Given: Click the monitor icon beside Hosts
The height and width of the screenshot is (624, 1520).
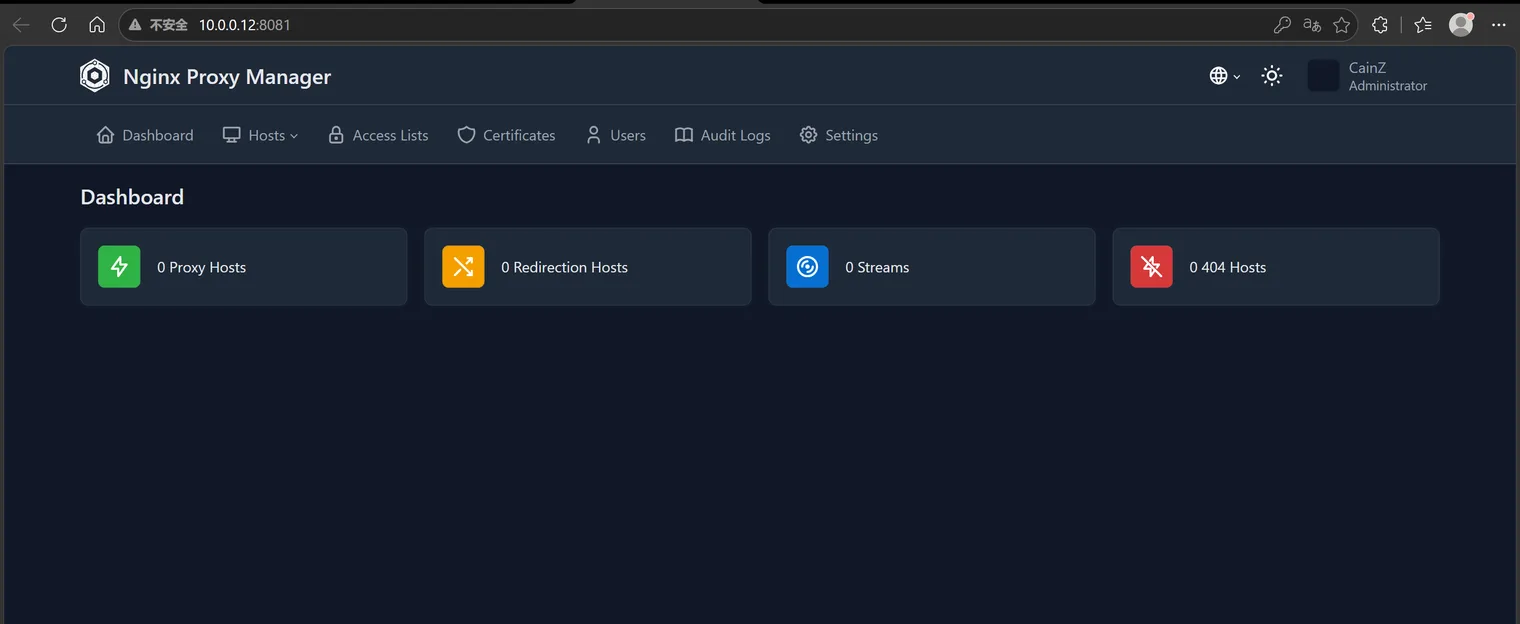Looking at the screenshot, I should 231,135.
